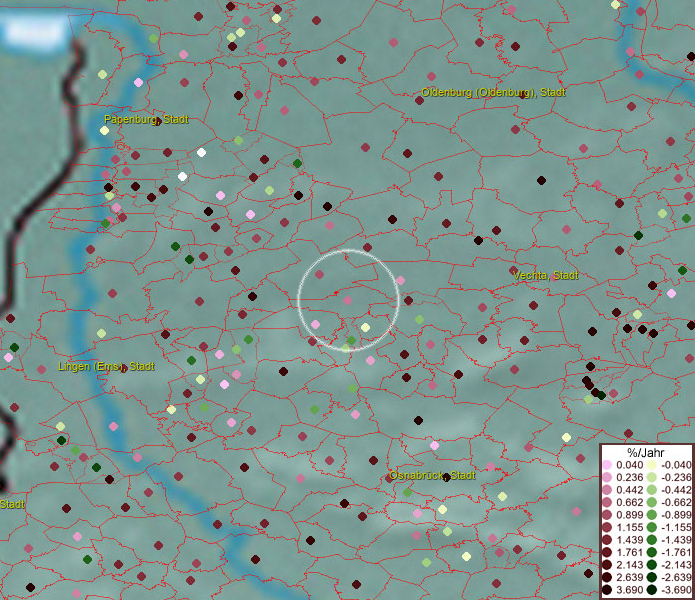Image resolution: width=695 pixels, height=600 pixels.
Task: Select the 1.761 legend color dot
Action: [x=607, y=553]
